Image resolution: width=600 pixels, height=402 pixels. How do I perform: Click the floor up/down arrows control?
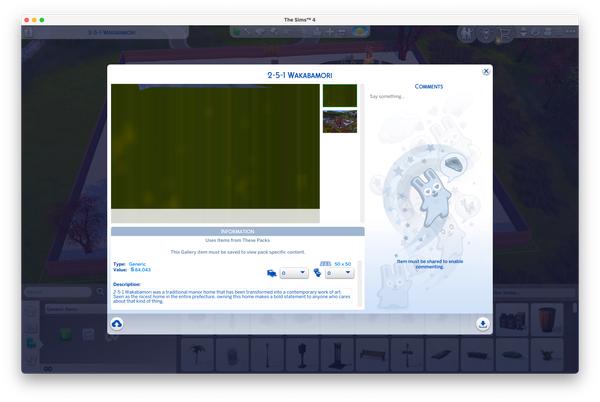tap(523, 32)
